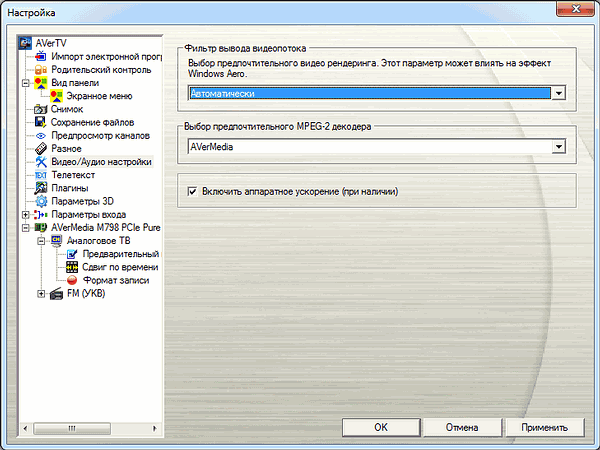Collapse the Вид панели tree node
The width and height of the screenshot is (600, 450).
[x=25, y=83]
